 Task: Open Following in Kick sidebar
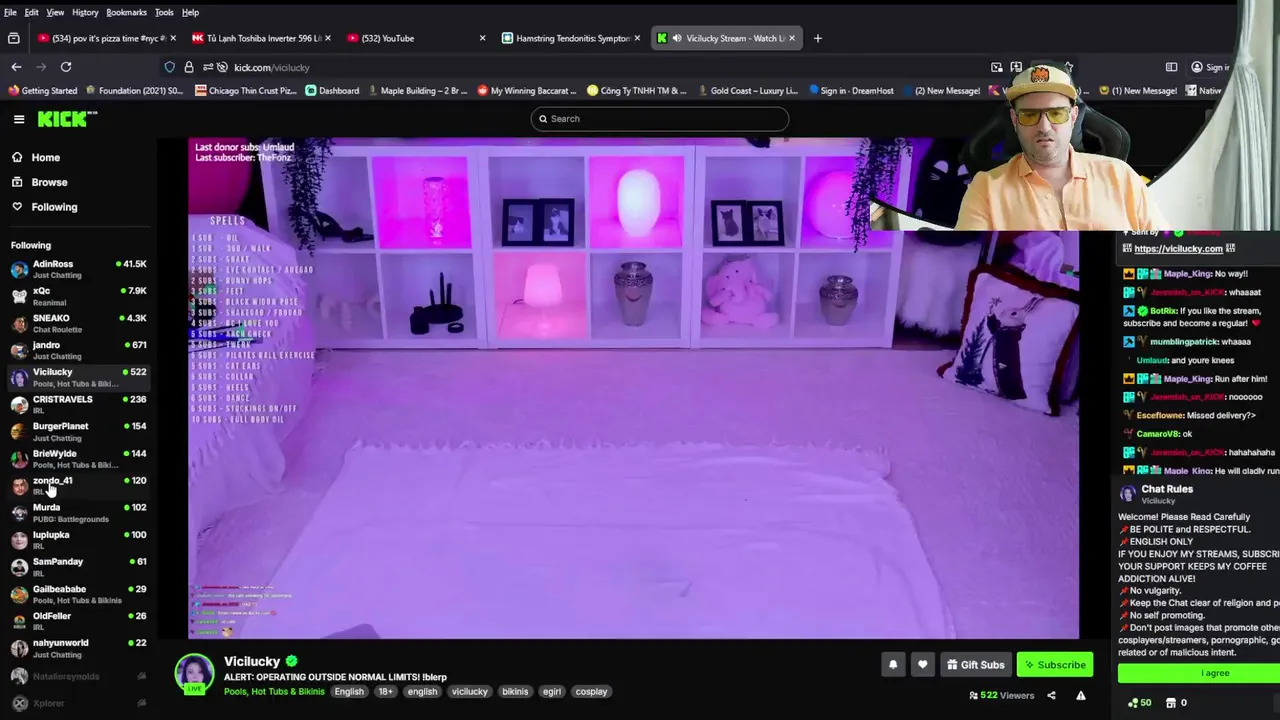(x=54, y=207)
